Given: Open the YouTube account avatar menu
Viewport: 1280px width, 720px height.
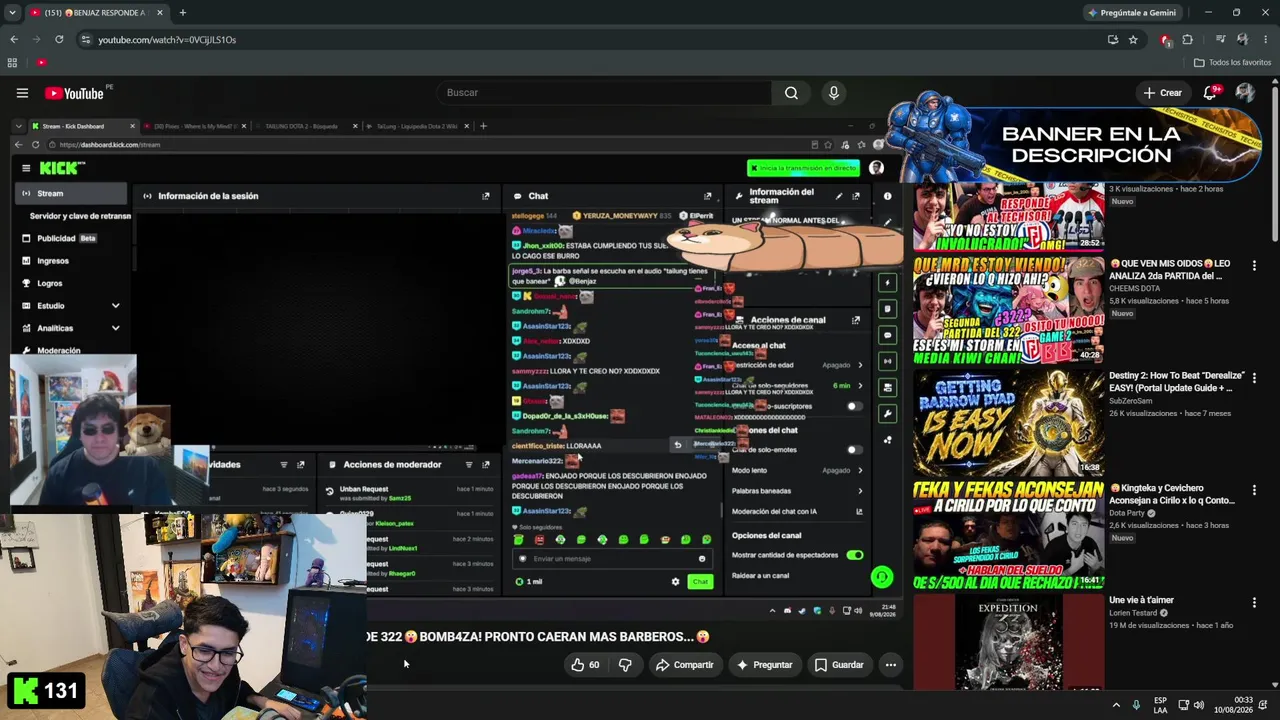Looking at the screenshot, I should click(x=1245, y=93).
